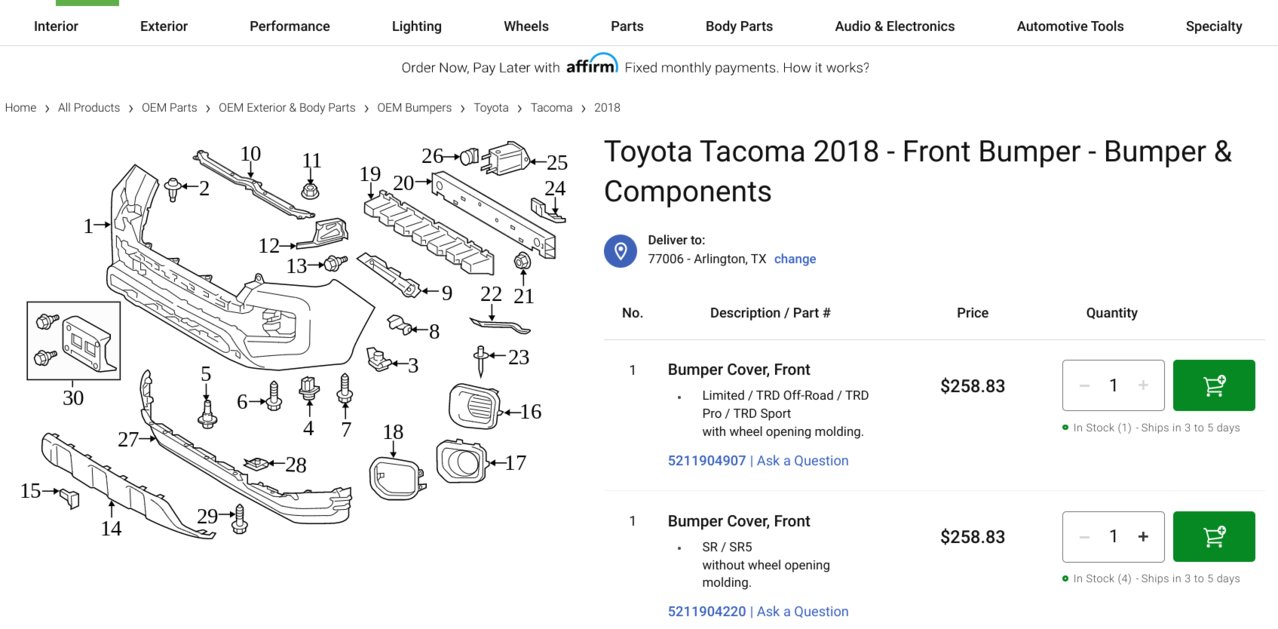The width and height of the screenshot is (1278, 629).
Task: Decrease quantity for first Bumper Cover
Action: (1084, 386)
